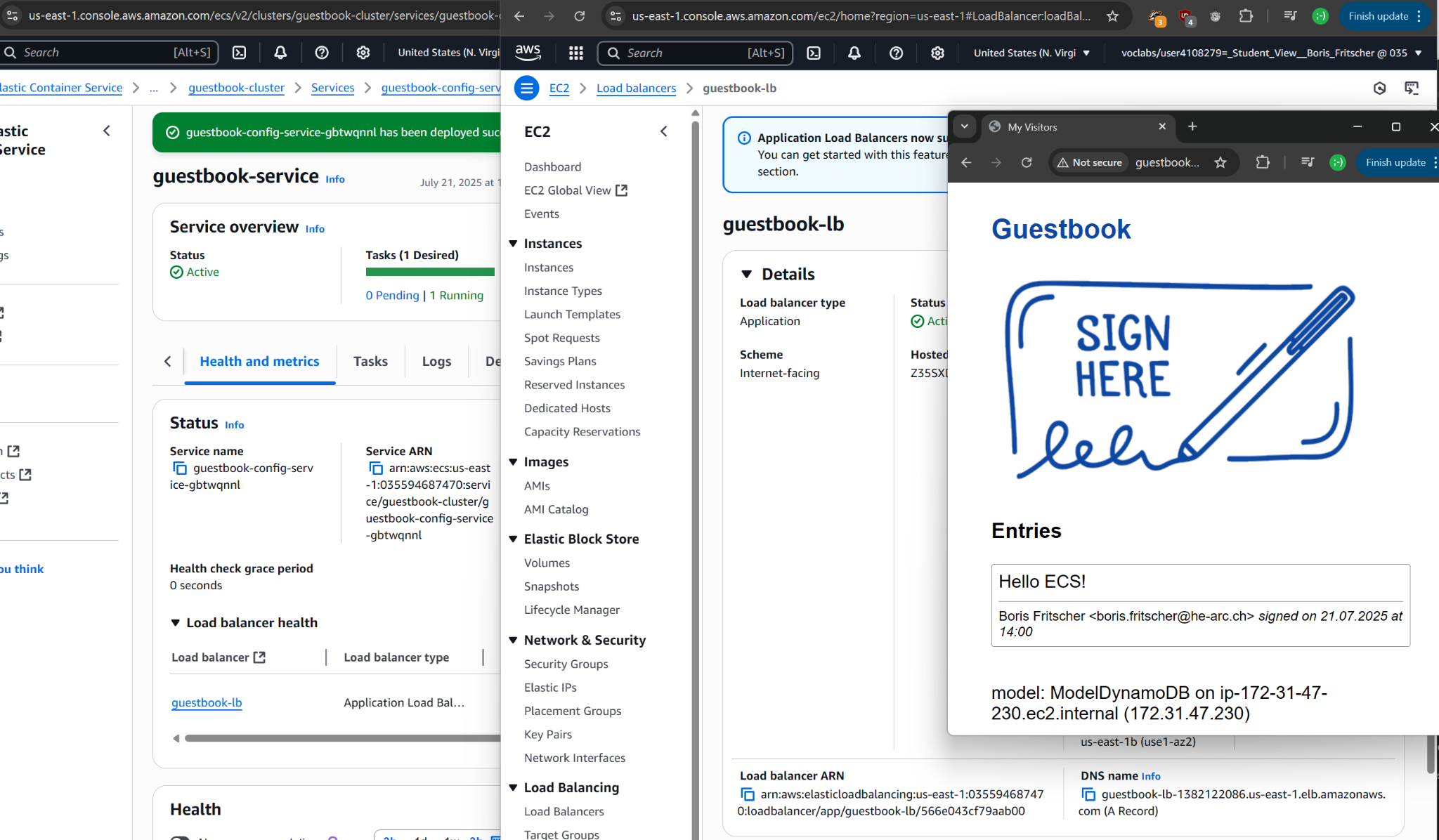Image resolution: width=1439 pixels, height=840 pixels.
Task: Click the notifications bell in EC2 console
Action: [x=854, y=53]
